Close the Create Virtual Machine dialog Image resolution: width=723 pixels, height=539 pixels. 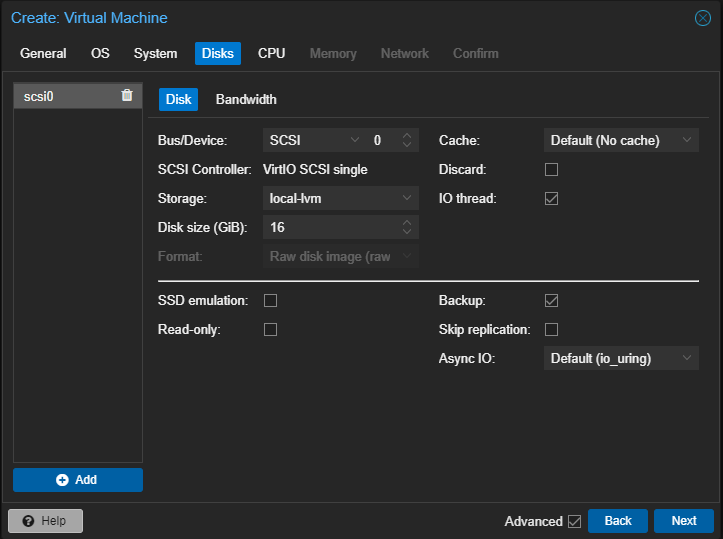[x=703, y=18]
